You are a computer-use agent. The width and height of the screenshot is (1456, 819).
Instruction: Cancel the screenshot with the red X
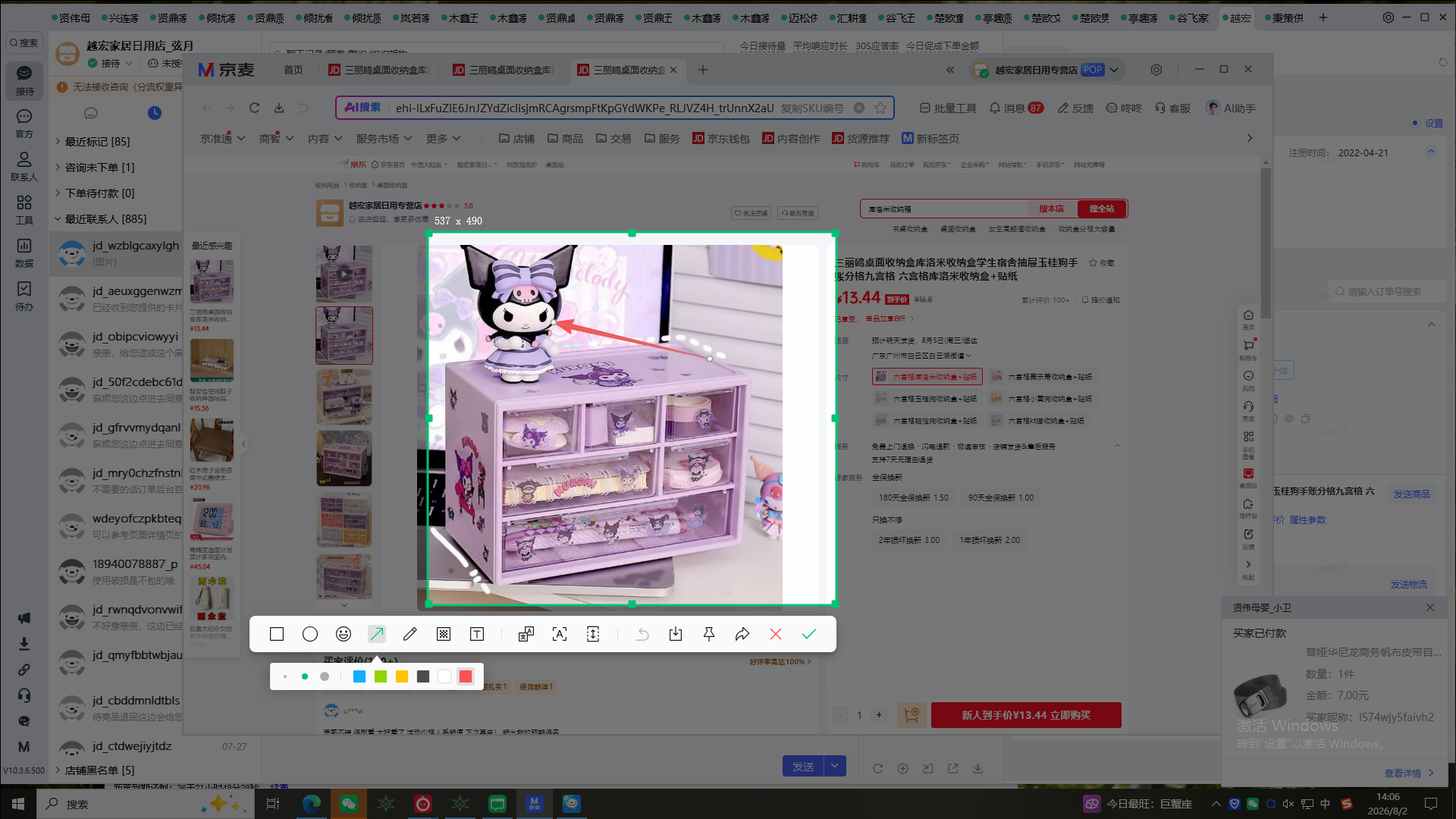point(776,634)
